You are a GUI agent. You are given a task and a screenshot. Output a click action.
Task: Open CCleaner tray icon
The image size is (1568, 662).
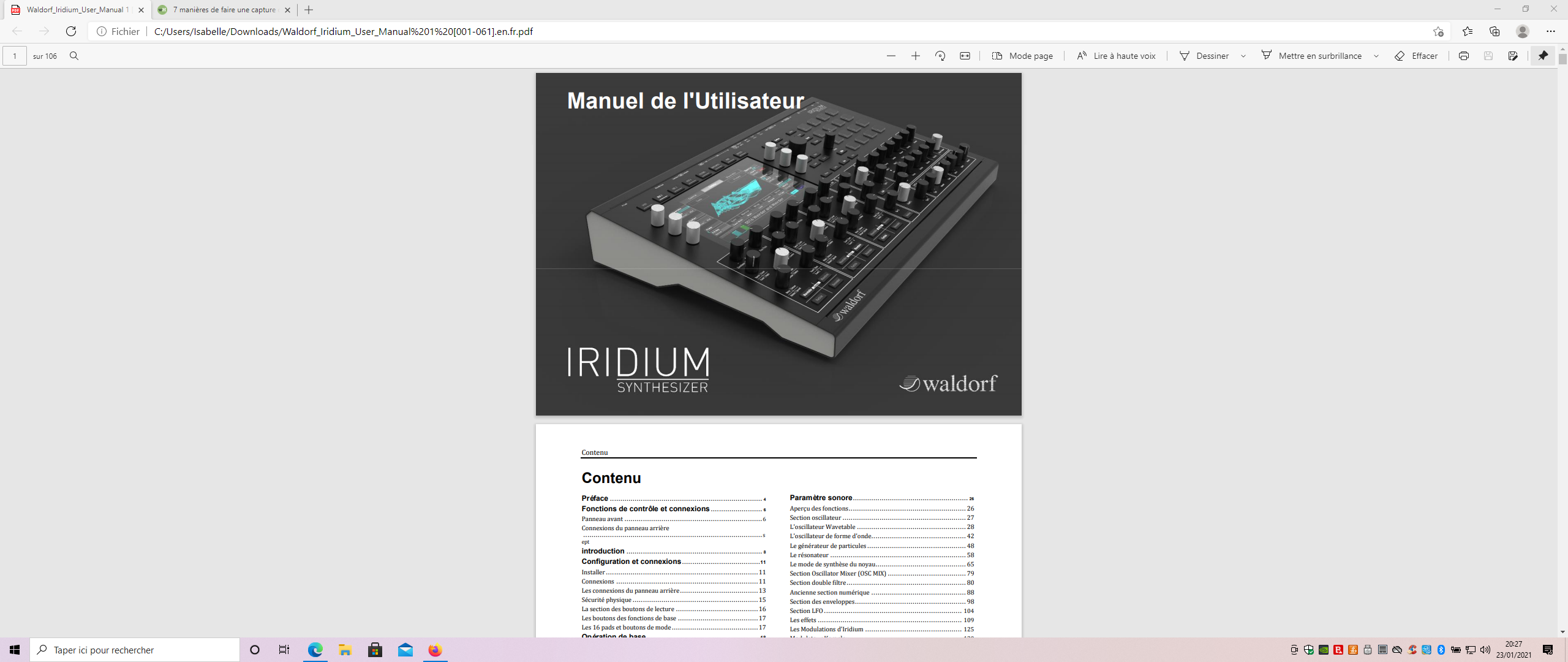pos(1412,650)
